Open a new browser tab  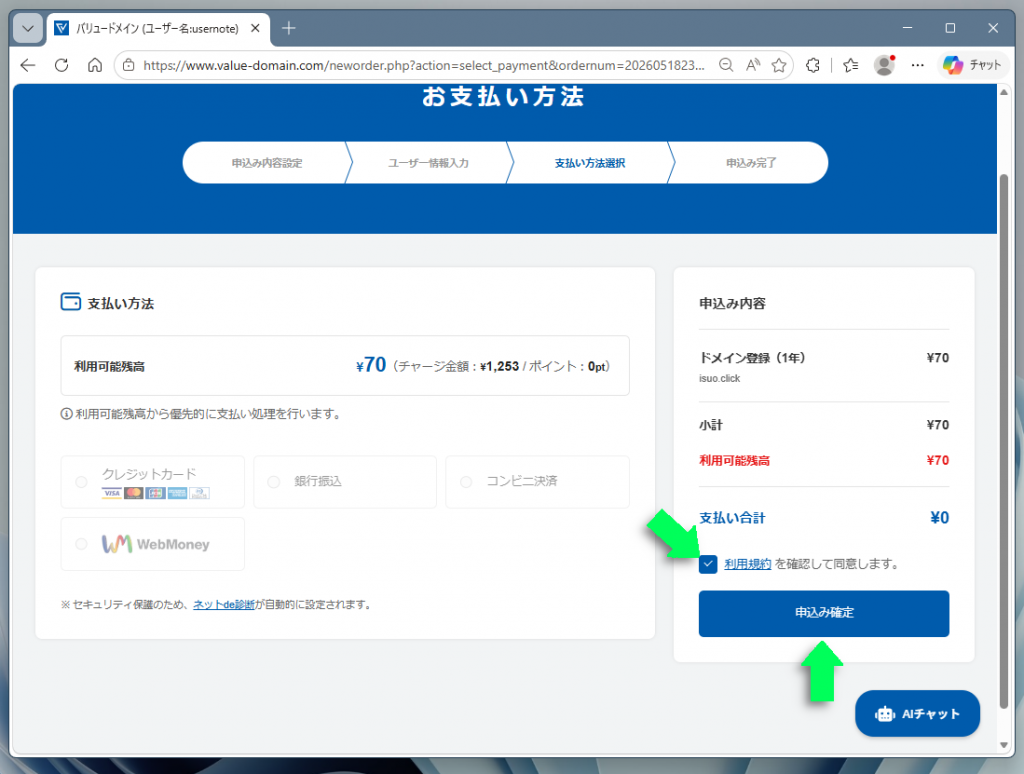click(289, 28)
